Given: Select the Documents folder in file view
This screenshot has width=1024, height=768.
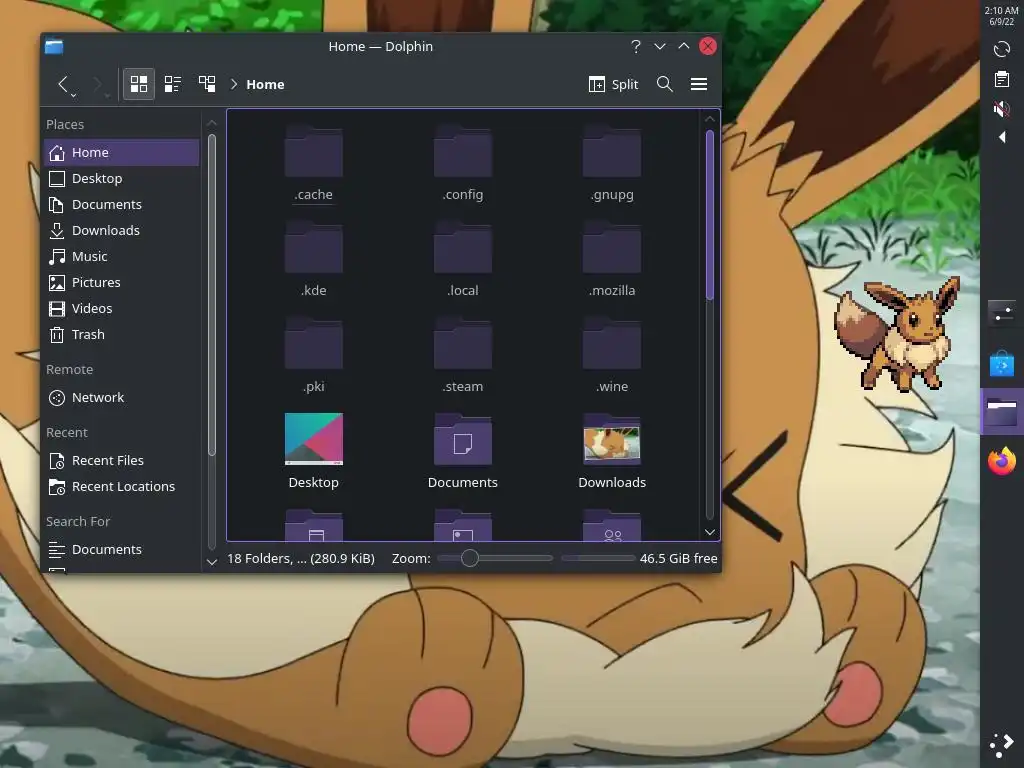Looking at the screenshot, I should (462, 440).
